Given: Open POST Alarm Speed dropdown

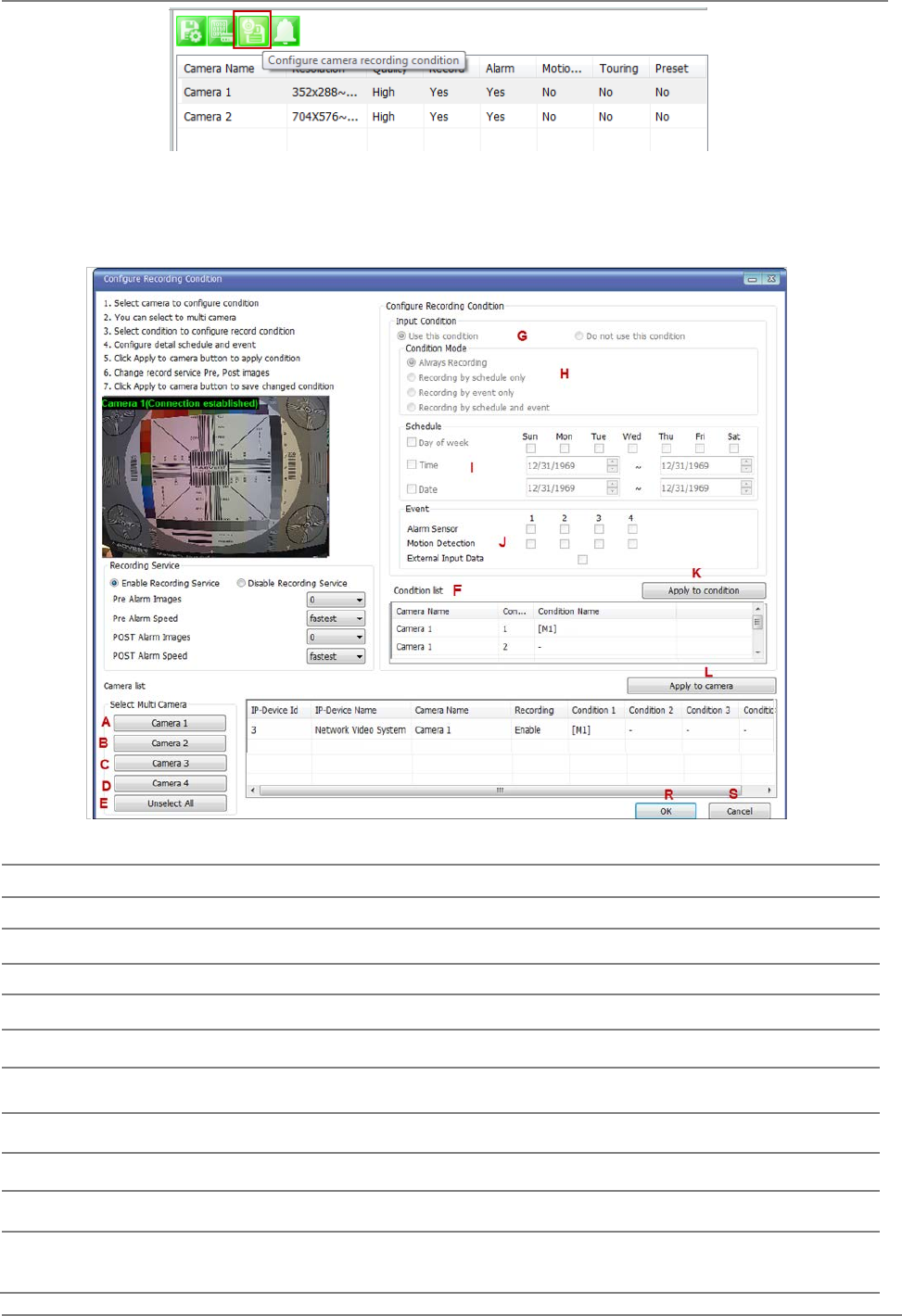Looking at the screenshot, I should tap(336, 656).
